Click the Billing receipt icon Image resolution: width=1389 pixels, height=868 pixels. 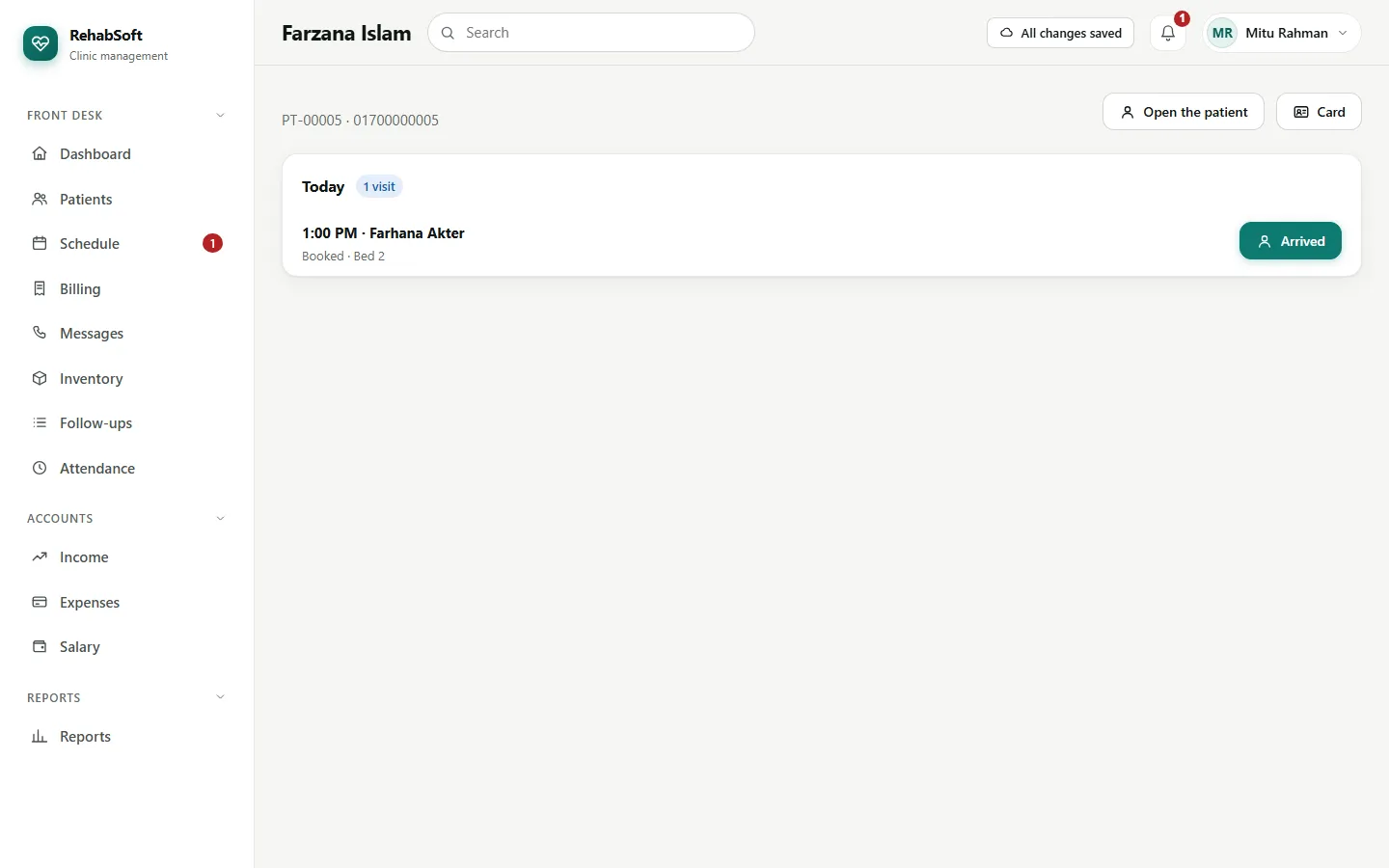coord(40,289)
